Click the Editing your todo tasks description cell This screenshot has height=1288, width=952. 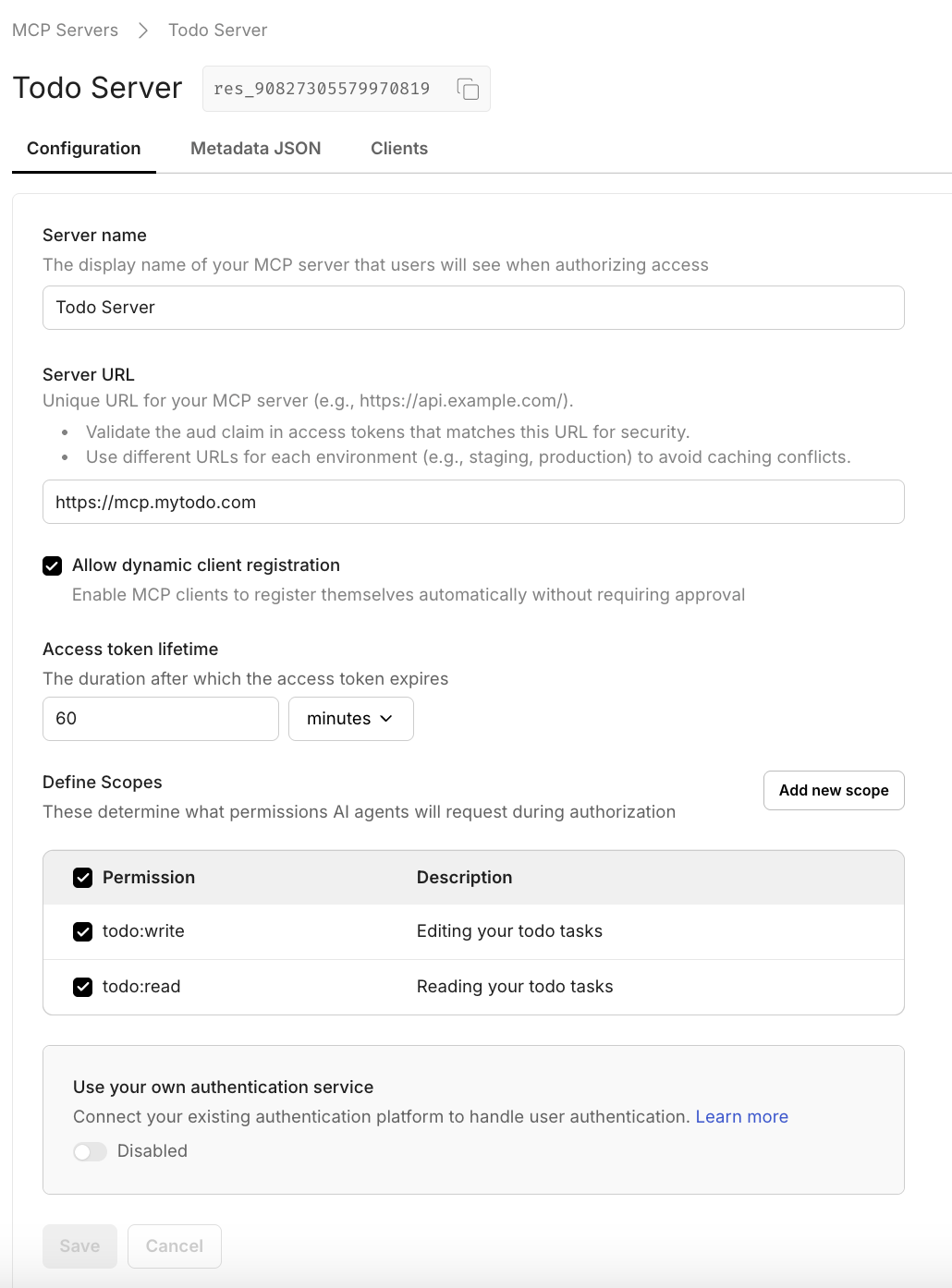509,931
